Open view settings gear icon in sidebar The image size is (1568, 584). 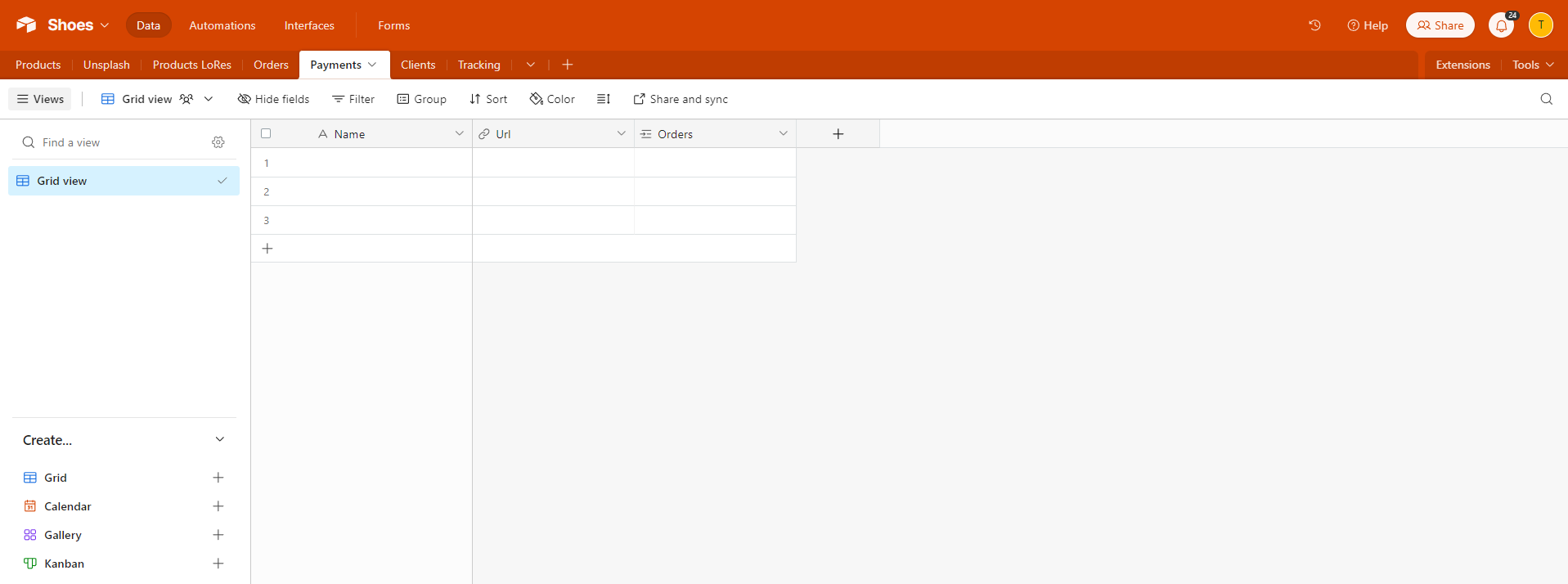pos(218,142)
